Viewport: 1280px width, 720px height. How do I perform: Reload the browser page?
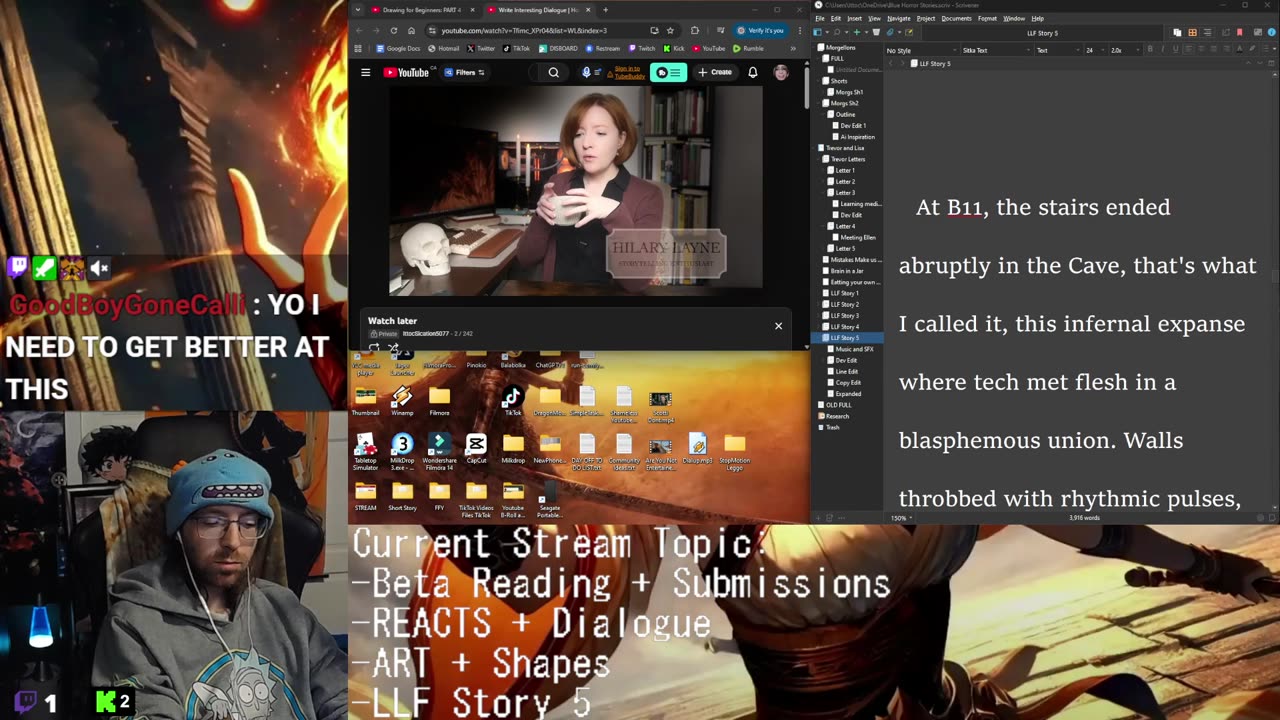(x=393, y=30)
